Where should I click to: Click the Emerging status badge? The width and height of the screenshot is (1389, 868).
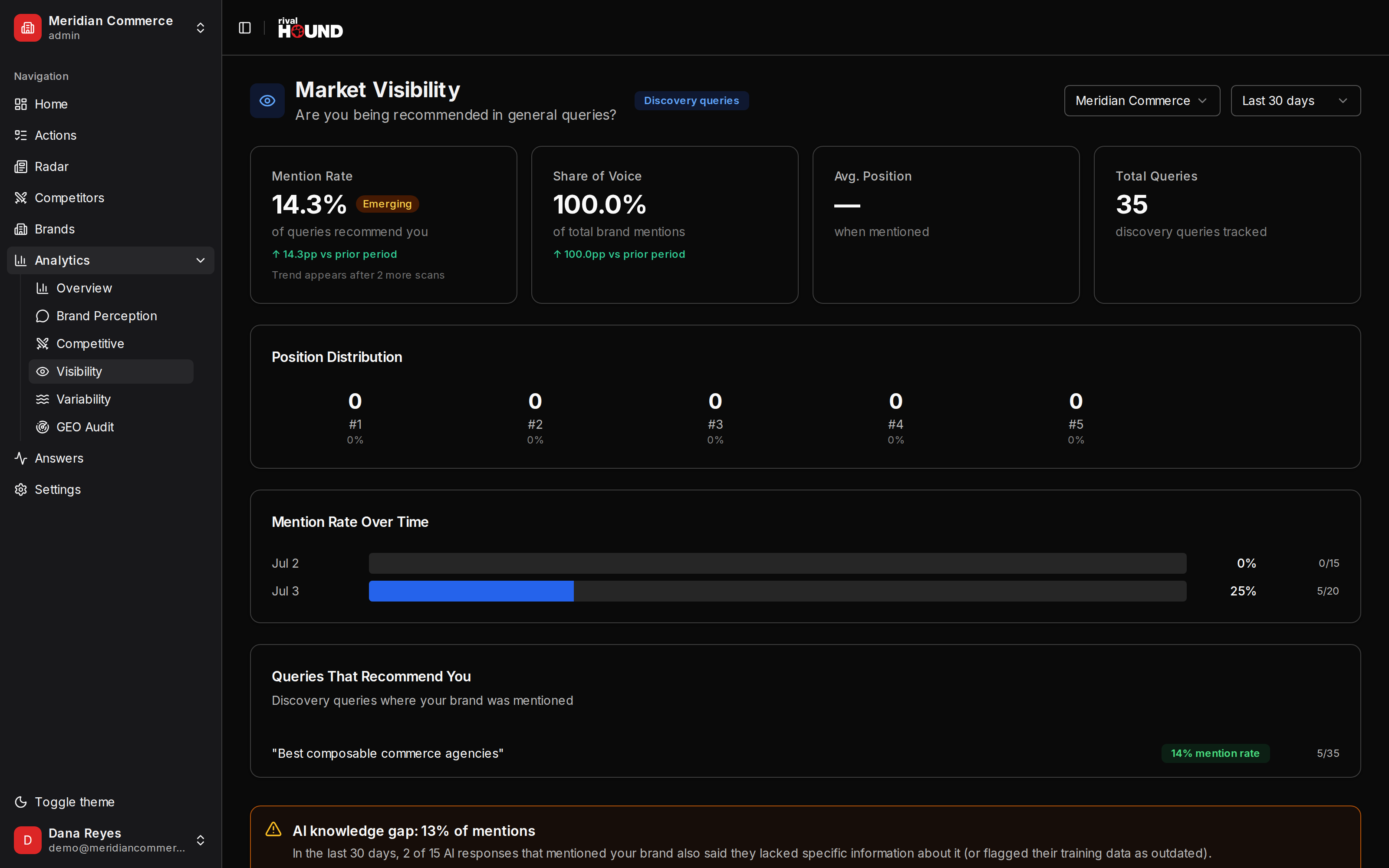tap(387, 204)
